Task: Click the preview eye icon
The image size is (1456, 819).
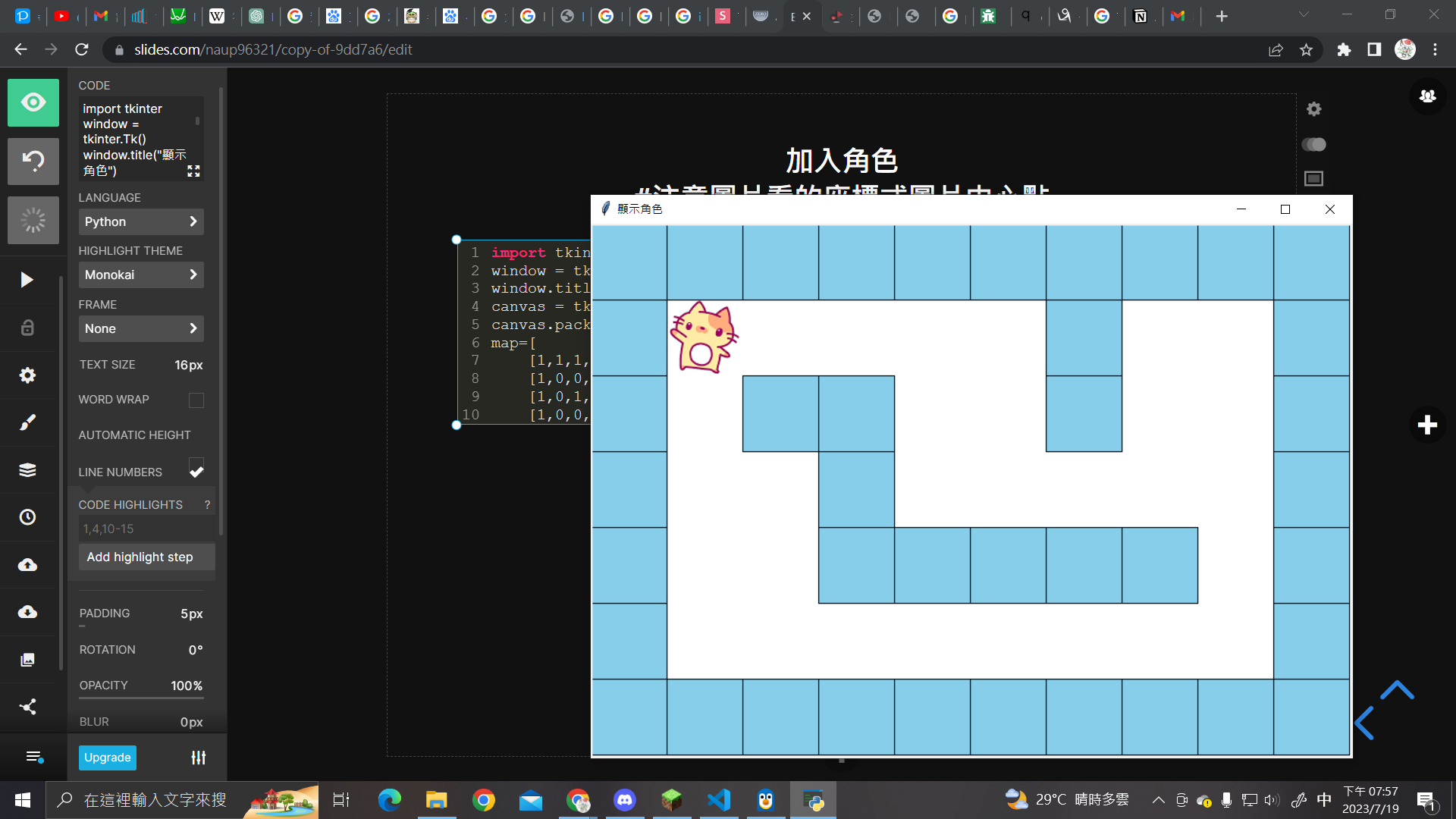Action: click(x=33, y=102)
